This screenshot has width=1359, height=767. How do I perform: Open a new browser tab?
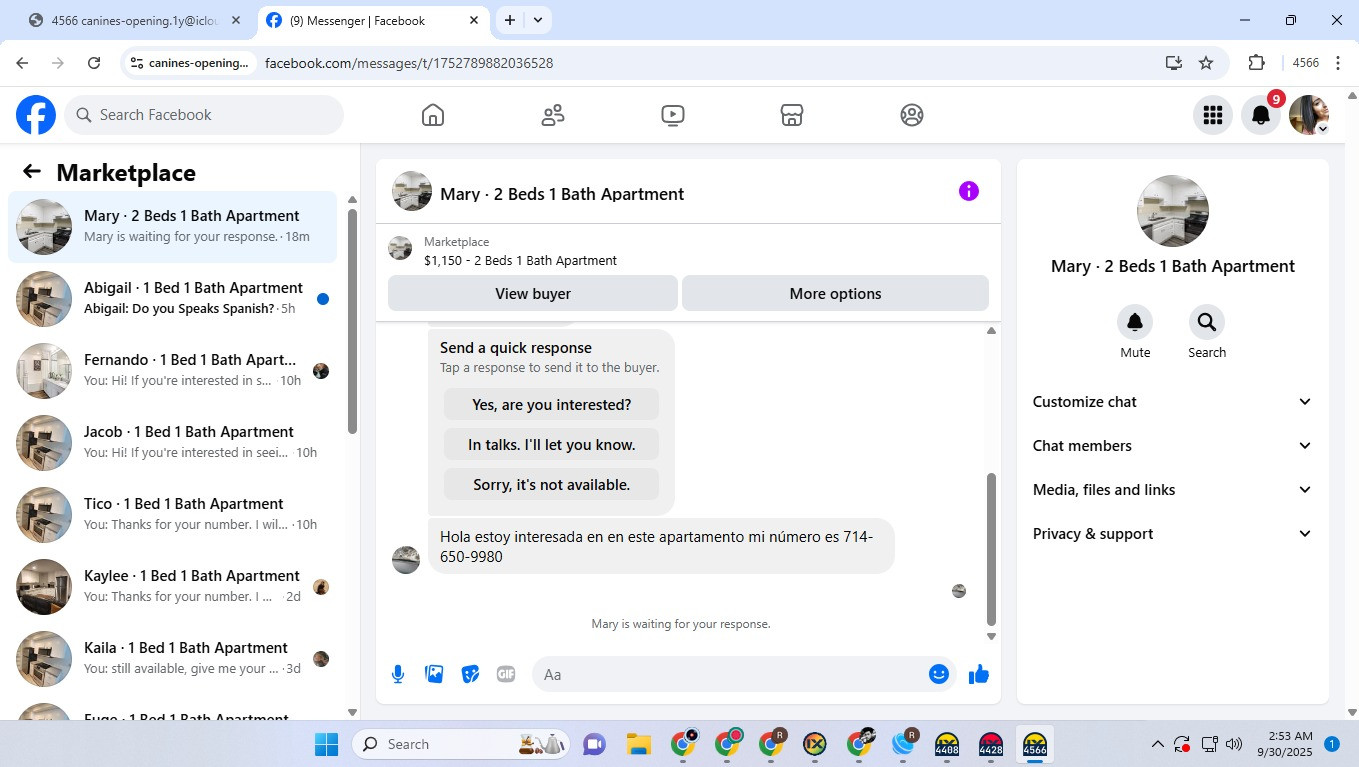pyautogui.click(x=510, y=20)
